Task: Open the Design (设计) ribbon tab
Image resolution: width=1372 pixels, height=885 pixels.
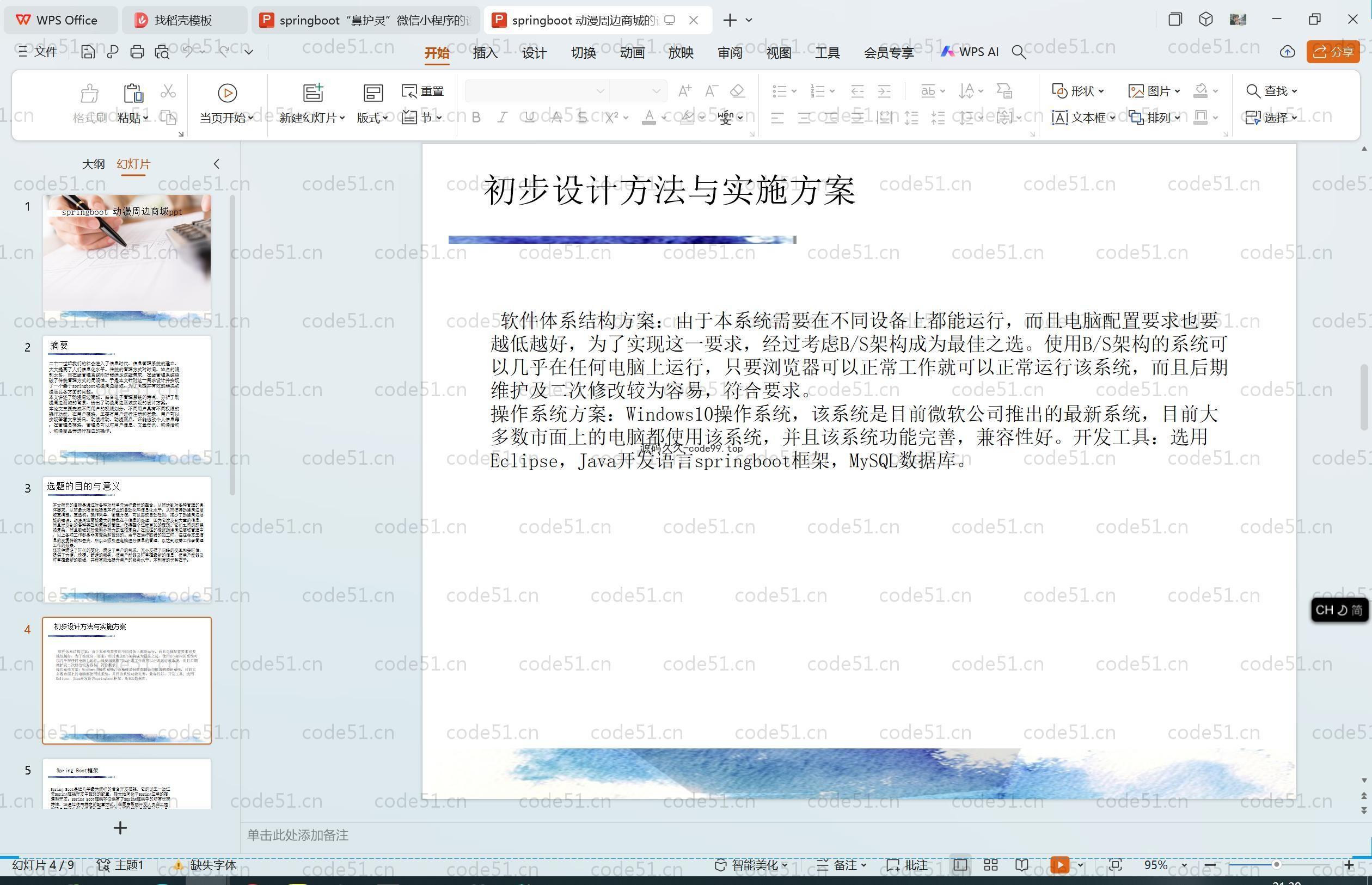Action: 534,53
